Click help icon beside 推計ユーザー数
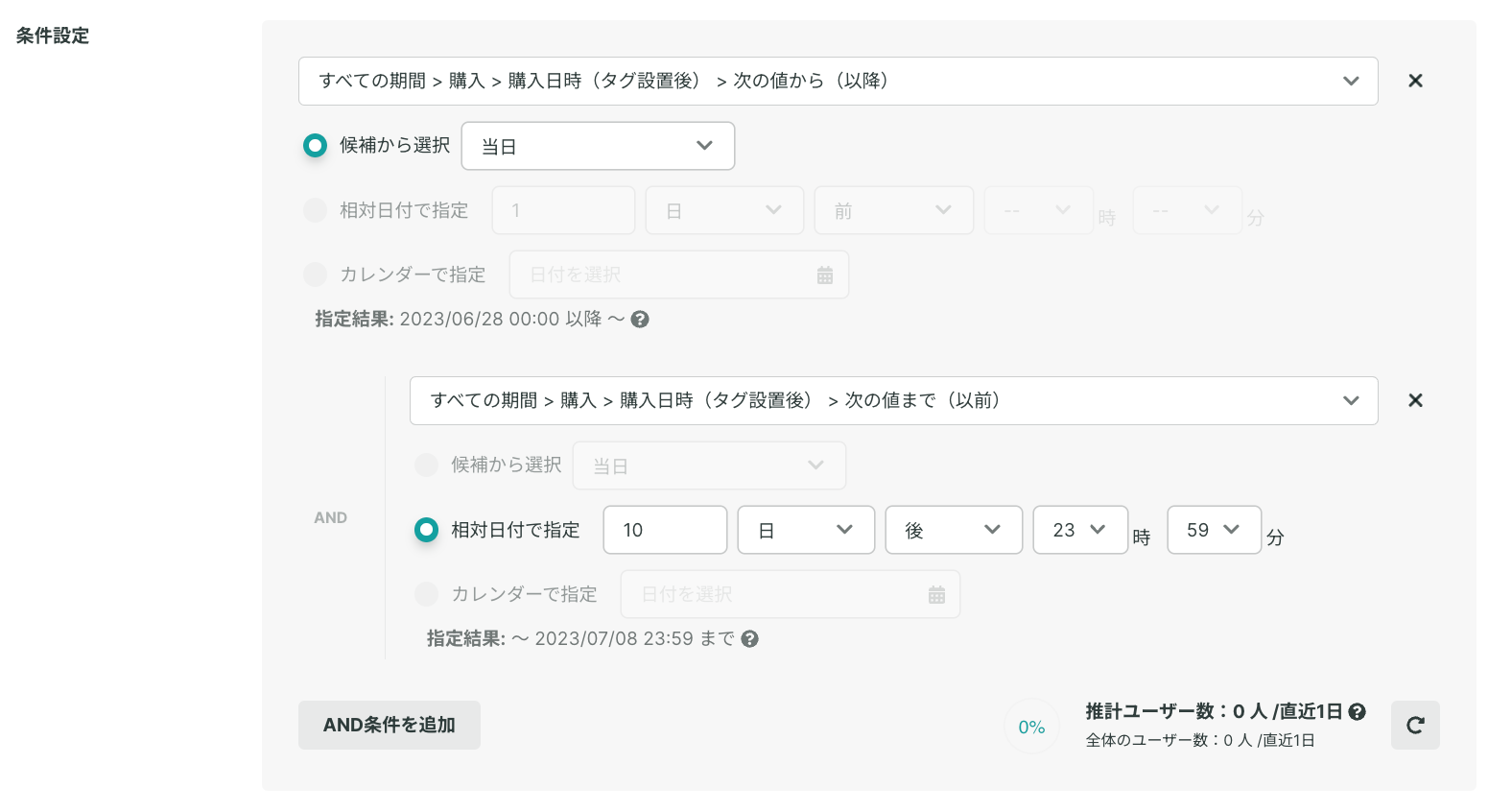Image resolution: width=1512 pixels, height=812 pixels. point(1357,711)
